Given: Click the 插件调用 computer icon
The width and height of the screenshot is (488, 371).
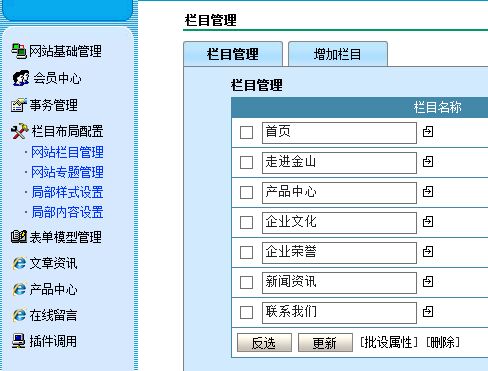Looking at the screenshot, I should pos(19,341).
